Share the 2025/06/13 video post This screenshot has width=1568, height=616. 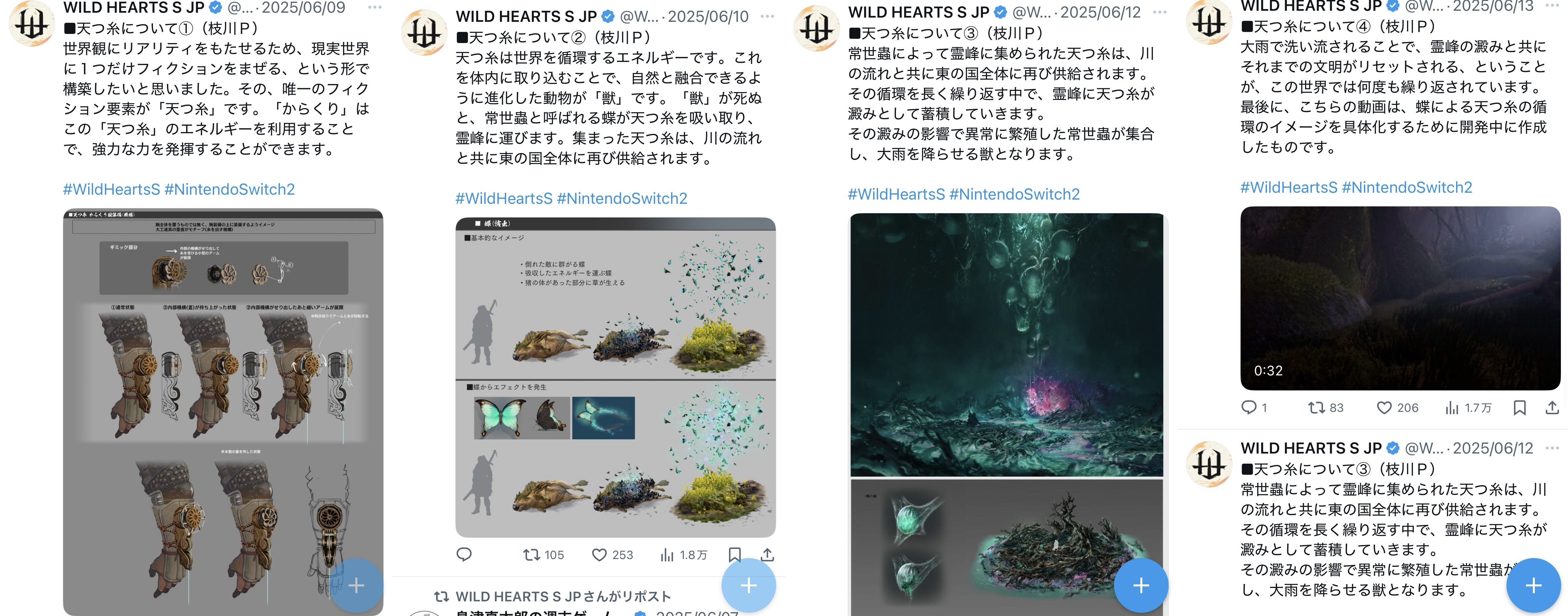click(x=1552, y=407)
